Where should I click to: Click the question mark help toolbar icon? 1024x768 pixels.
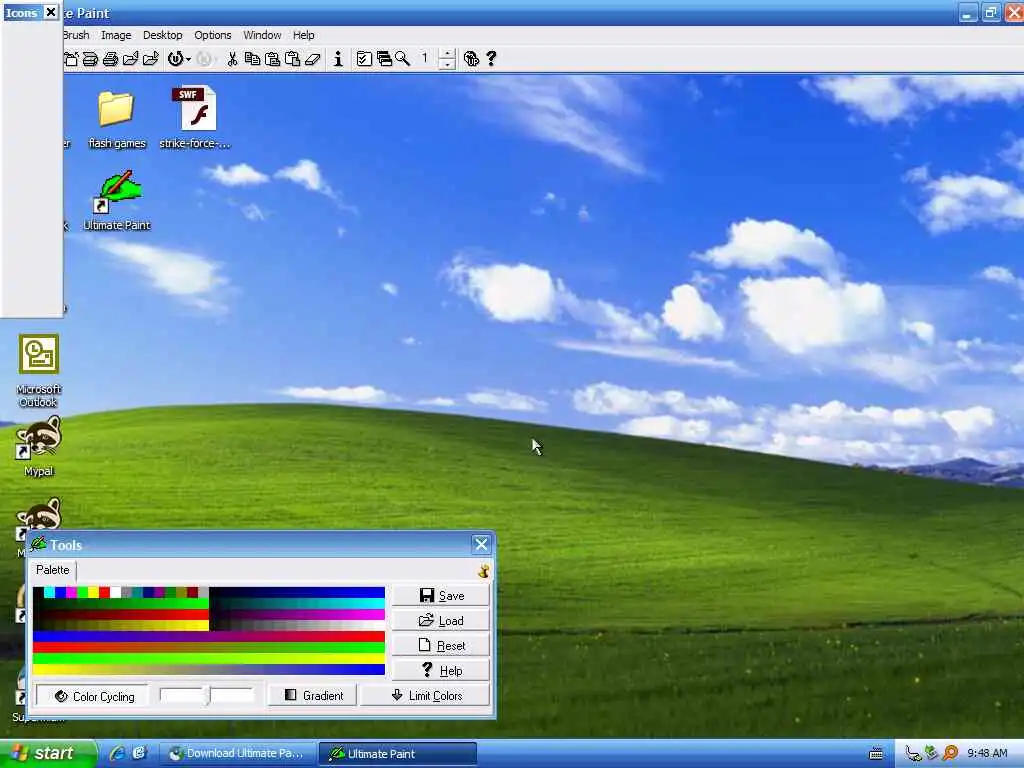[x=491, y=59]
